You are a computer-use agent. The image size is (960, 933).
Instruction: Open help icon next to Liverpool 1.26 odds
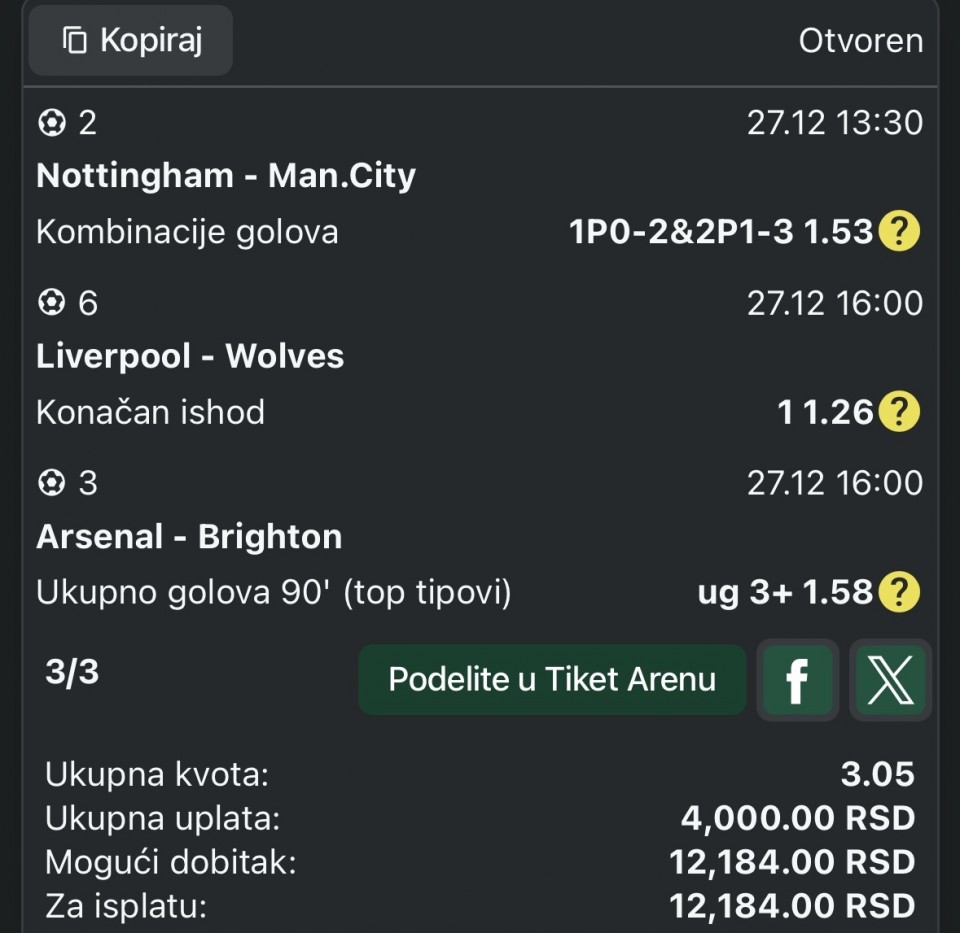898,411
